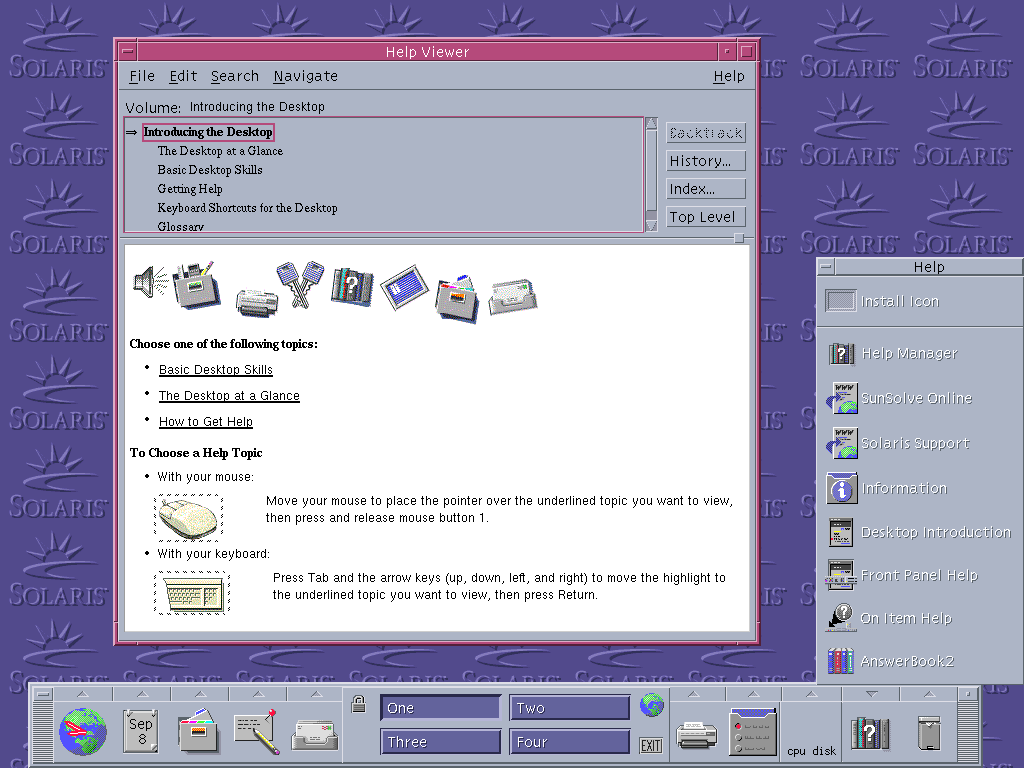
Task: Switch to workspace Three
Action: point(441,742)
